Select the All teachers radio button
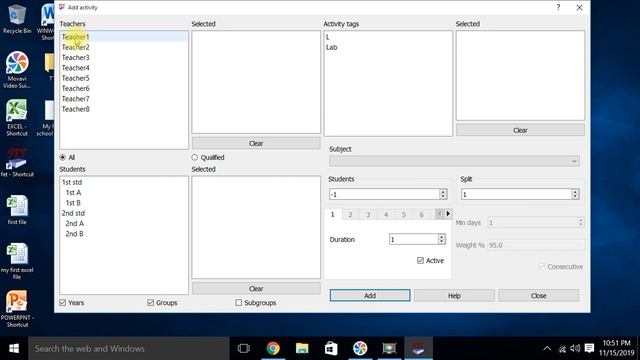 (x=62, y=157)
